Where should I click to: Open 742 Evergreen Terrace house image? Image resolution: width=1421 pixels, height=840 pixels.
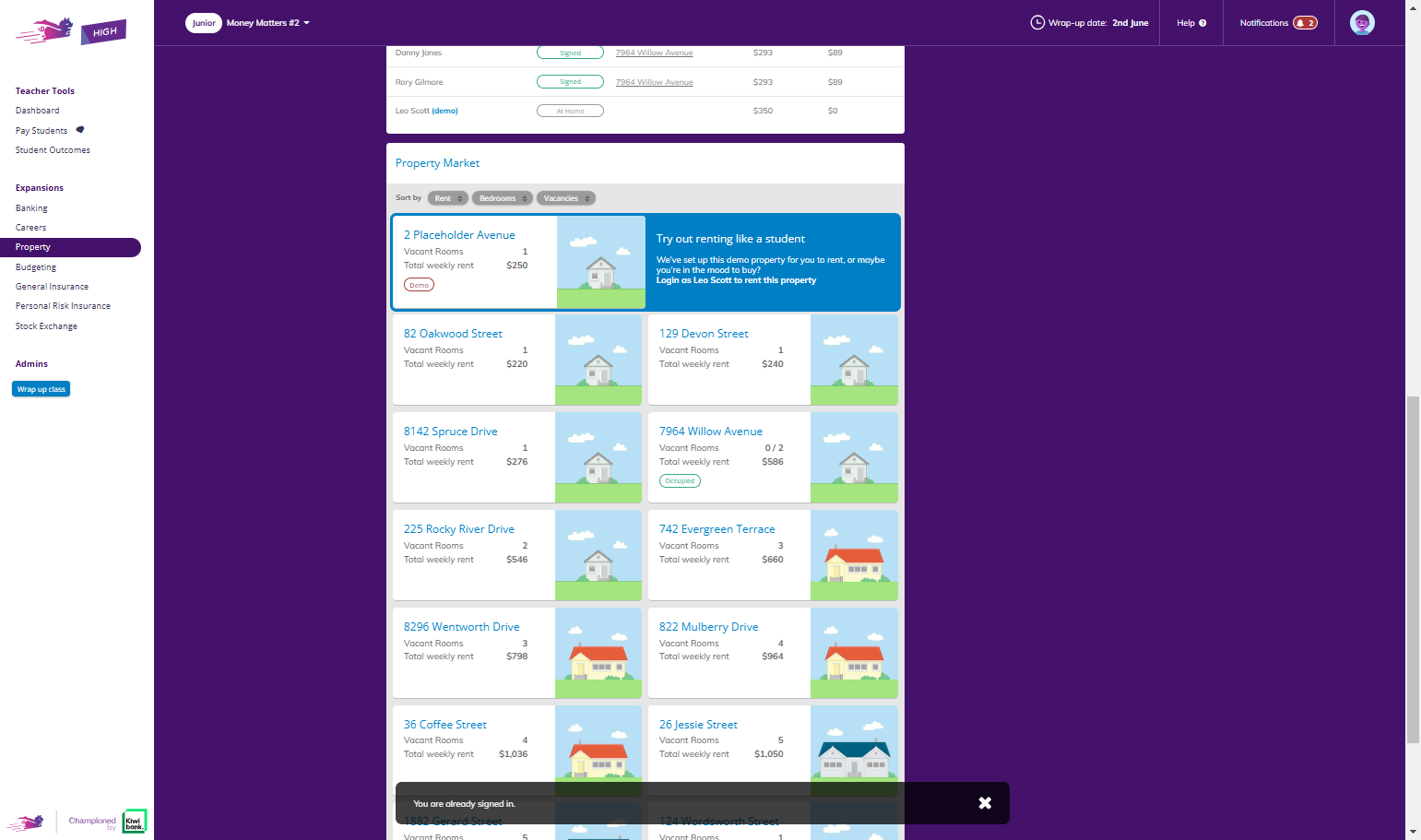(x=854, y=555)
